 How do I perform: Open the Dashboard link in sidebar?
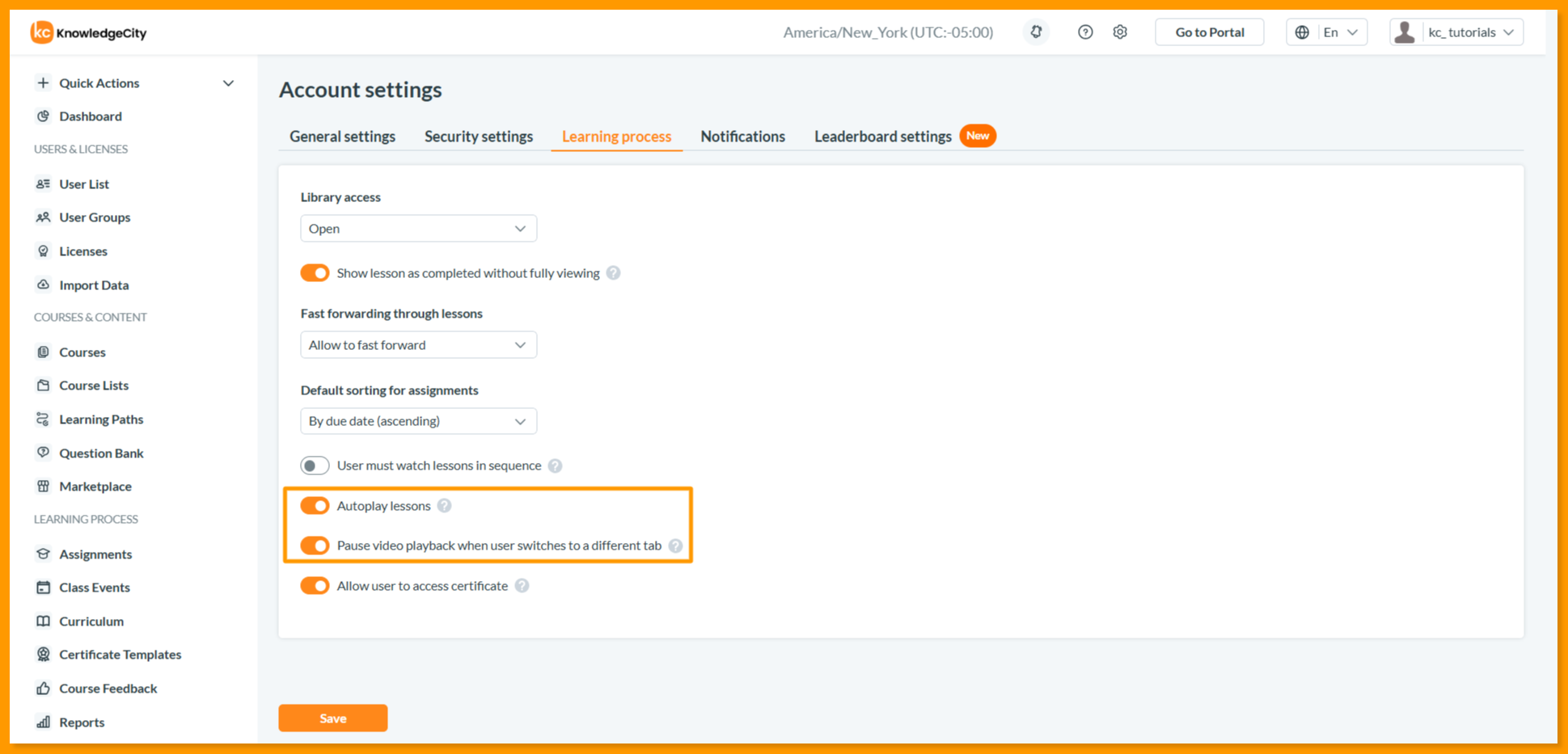91,116
